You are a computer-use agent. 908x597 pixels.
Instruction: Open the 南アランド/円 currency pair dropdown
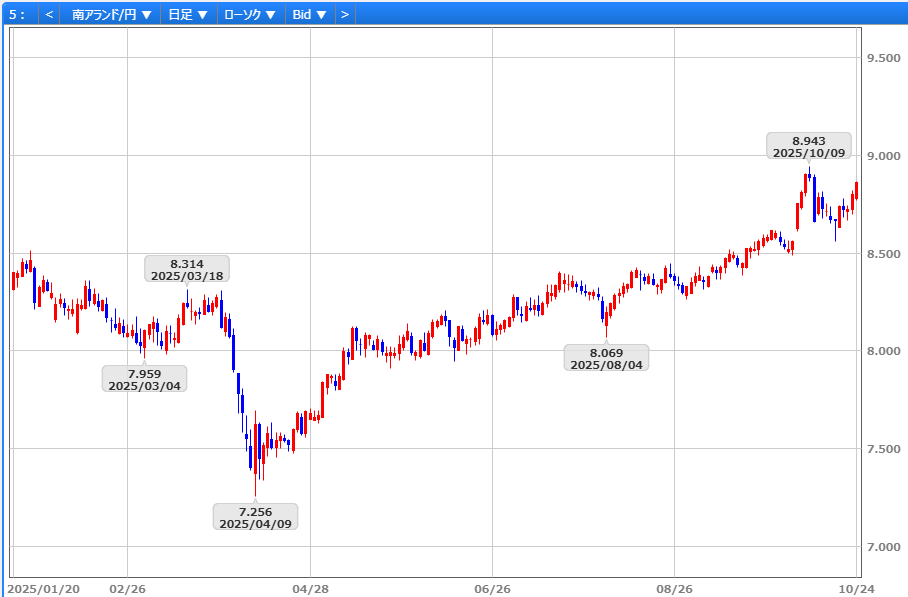tap(112, 14)
